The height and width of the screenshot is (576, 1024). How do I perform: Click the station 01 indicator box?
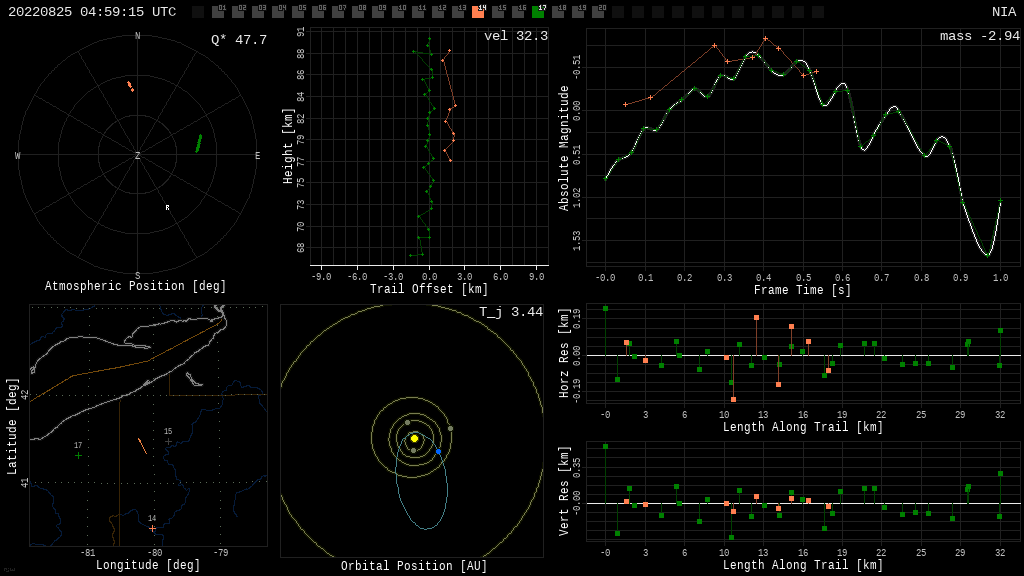[218, 12]
